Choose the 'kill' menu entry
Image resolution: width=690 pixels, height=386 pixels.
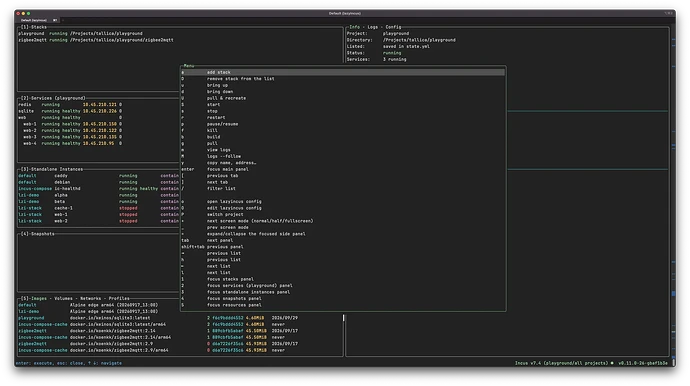(x=343, y=130)
